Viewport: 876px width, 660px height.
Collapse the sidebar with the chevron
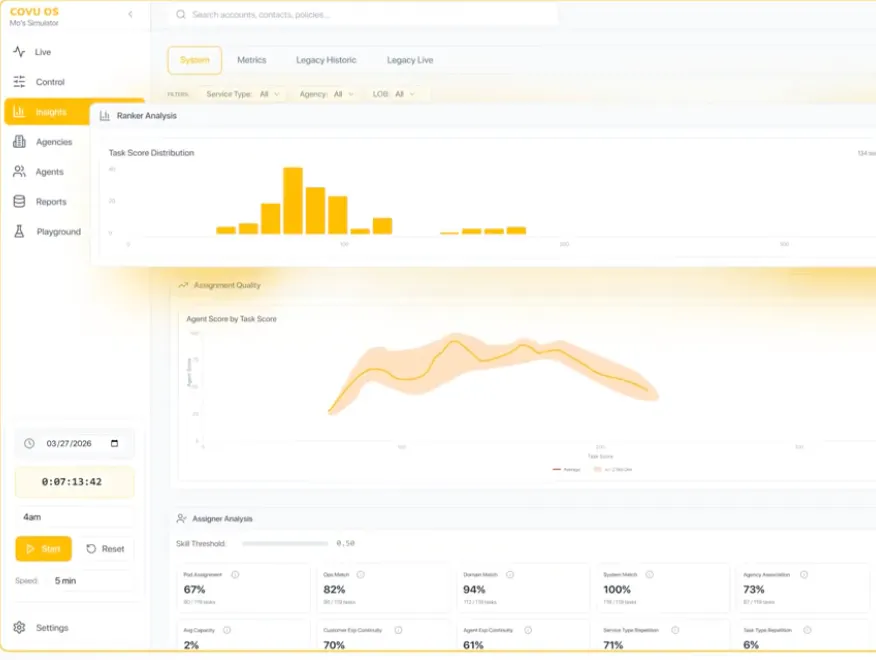130,14
